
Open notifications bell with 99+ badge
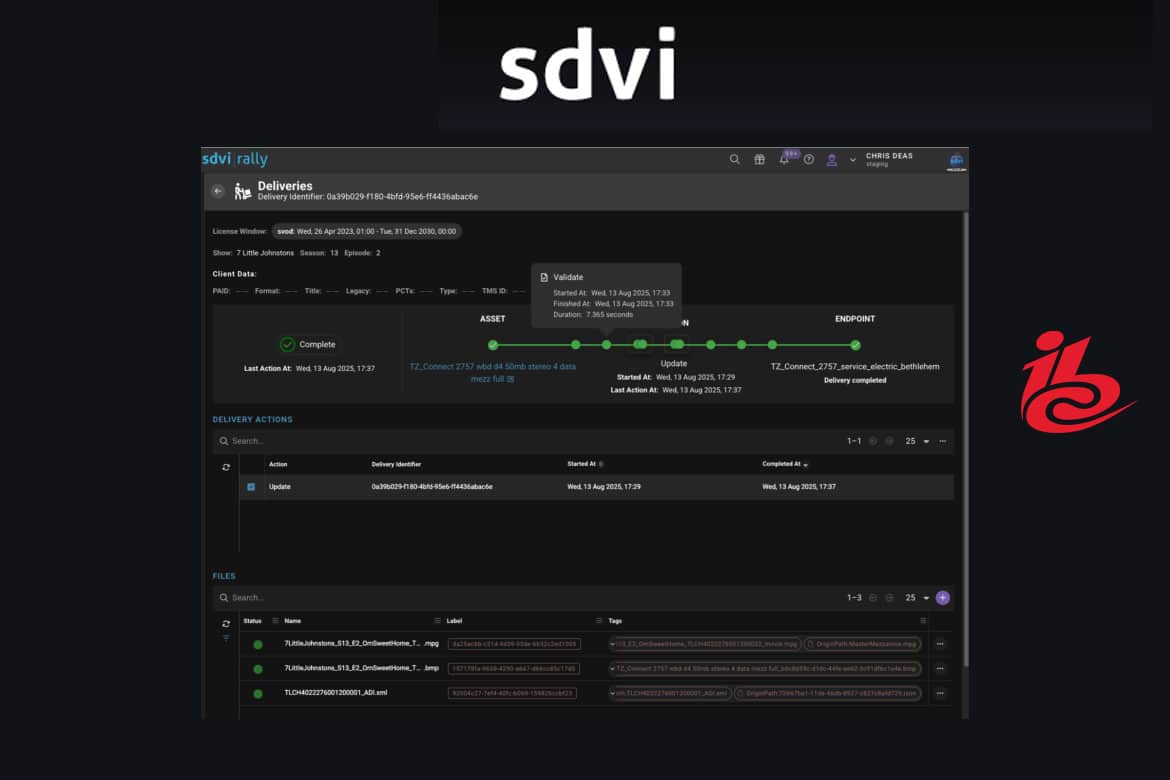click(x=785, y=158)
